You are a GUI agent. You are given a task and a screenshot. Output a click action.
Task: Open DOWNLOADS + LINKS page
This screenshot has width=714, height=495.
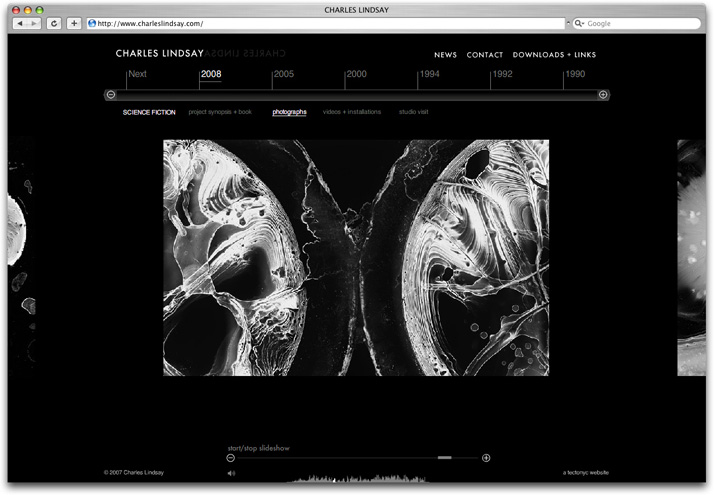tap(554, 55)
